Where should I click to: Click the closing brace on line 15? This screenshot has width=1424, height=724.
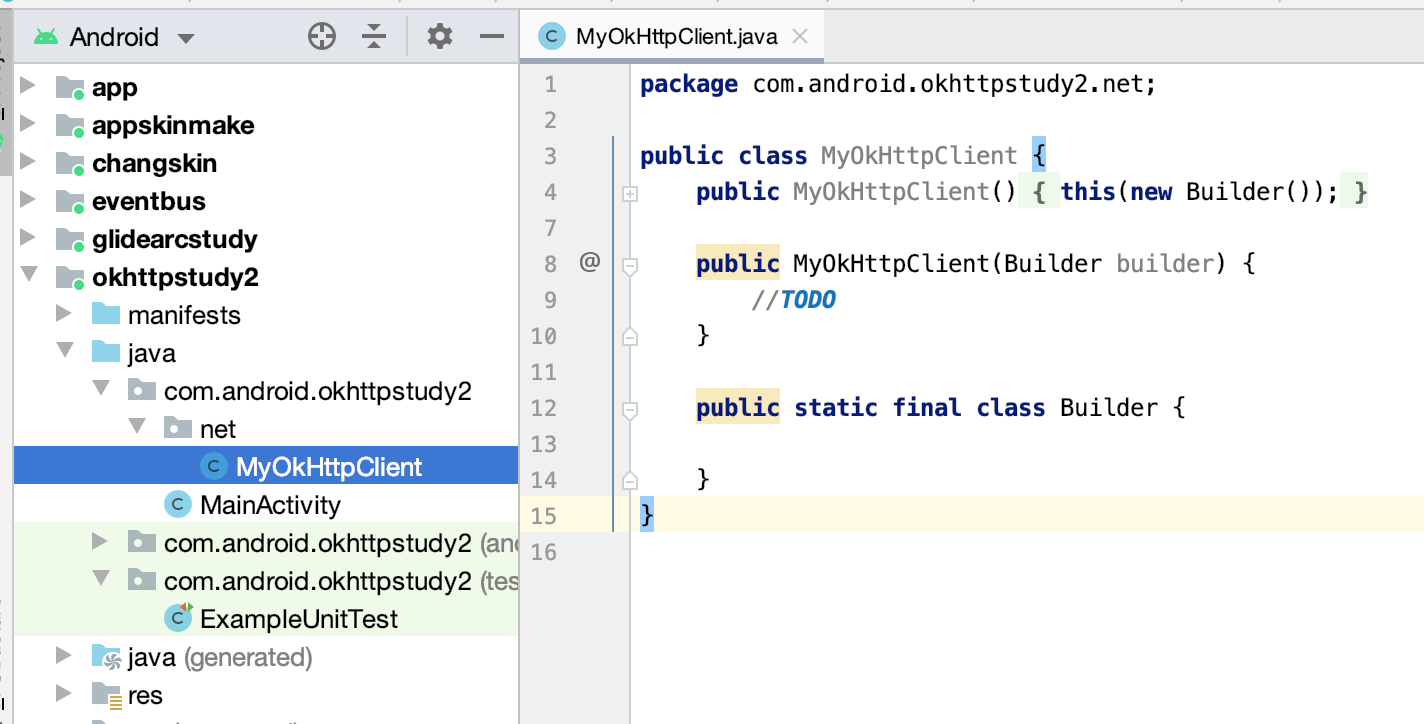(x=647, y=515)
